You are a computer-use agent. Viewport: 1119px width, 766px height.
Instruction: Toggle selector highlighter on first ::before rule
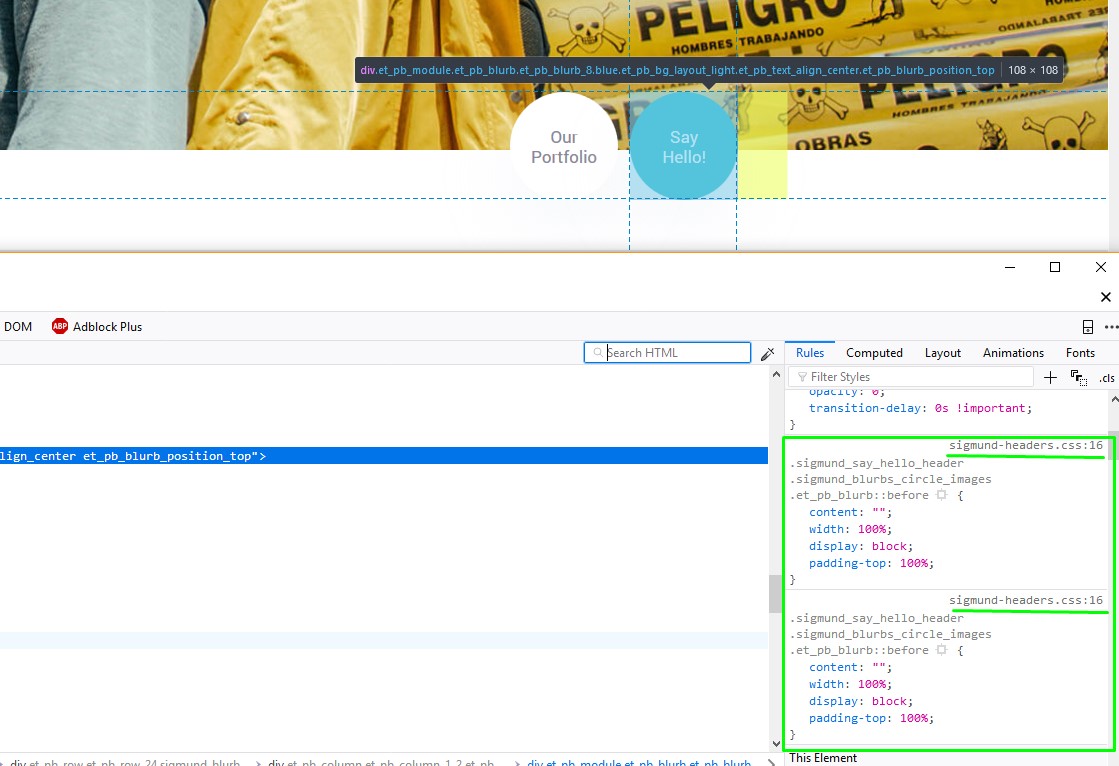(x=940, y=495)
